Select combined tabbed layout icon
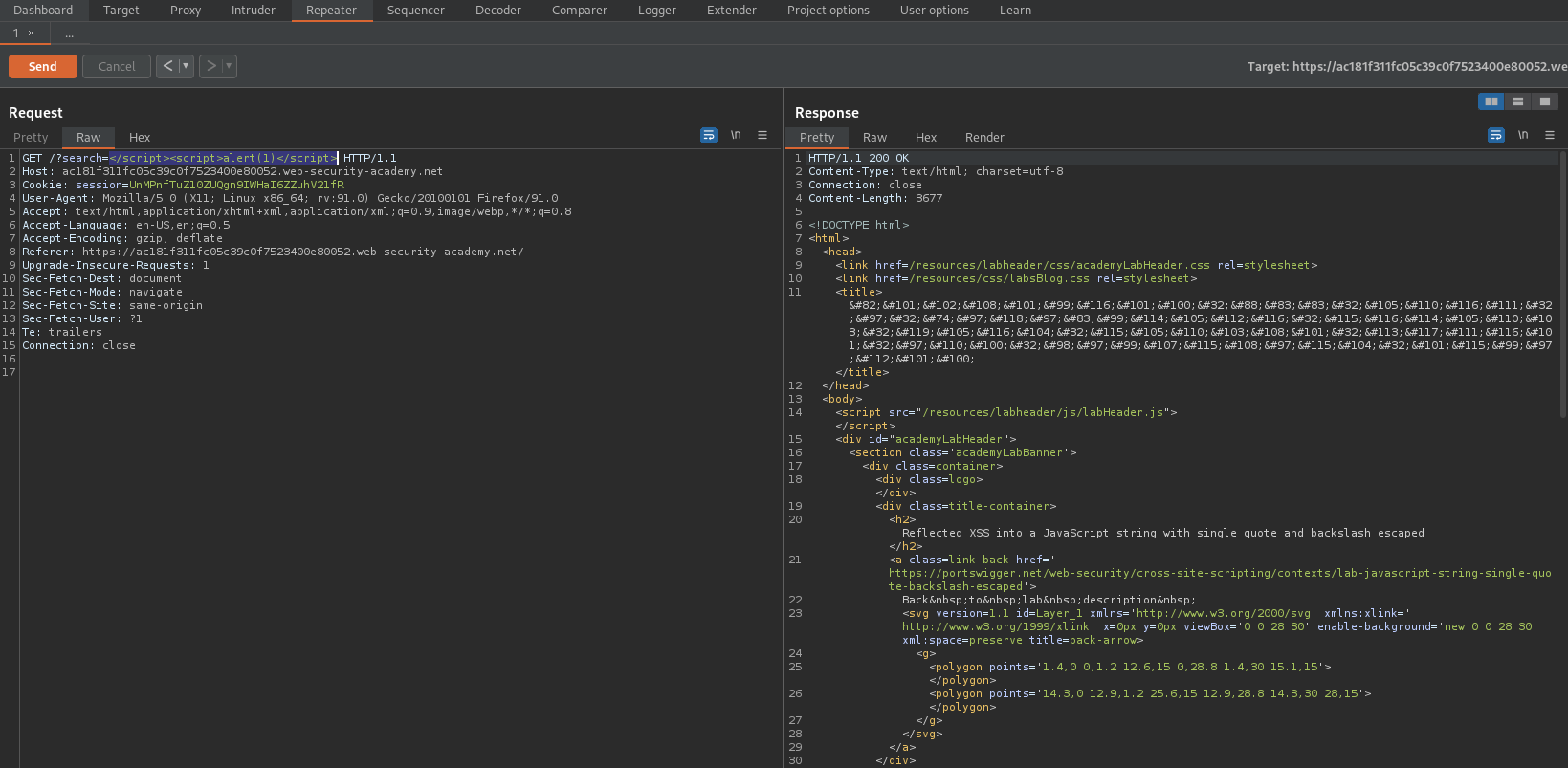Viewport: 1568px width, 768px height. click(1544, 101)
